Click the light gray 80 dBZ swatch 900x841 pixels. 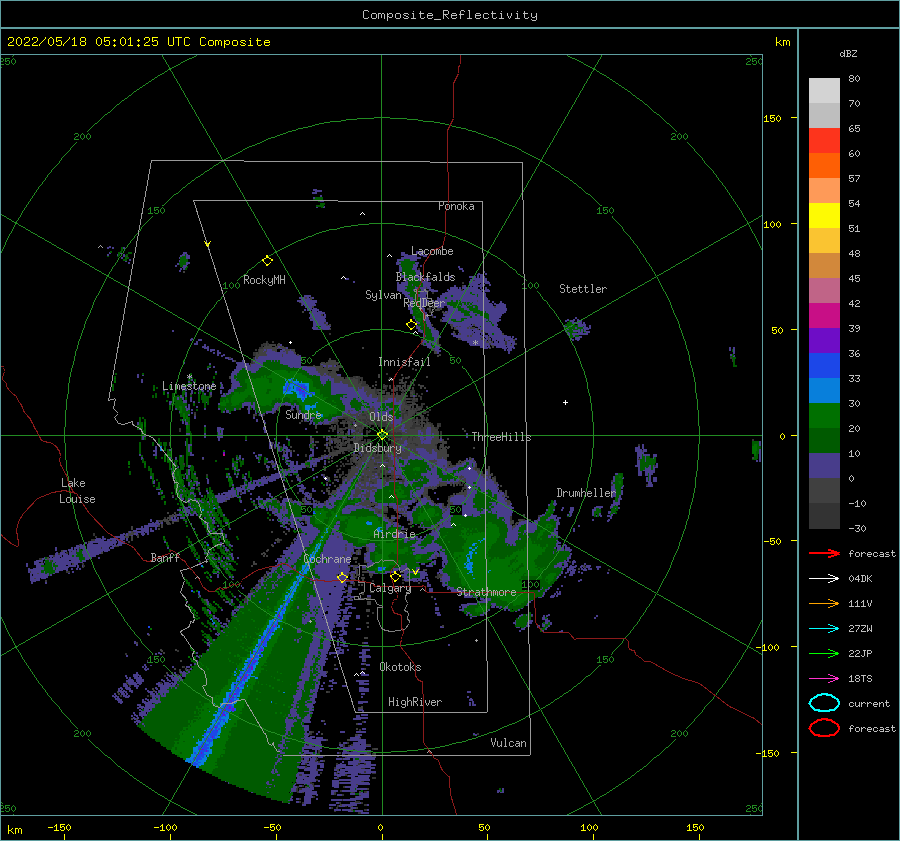click(x=824, y=90)
